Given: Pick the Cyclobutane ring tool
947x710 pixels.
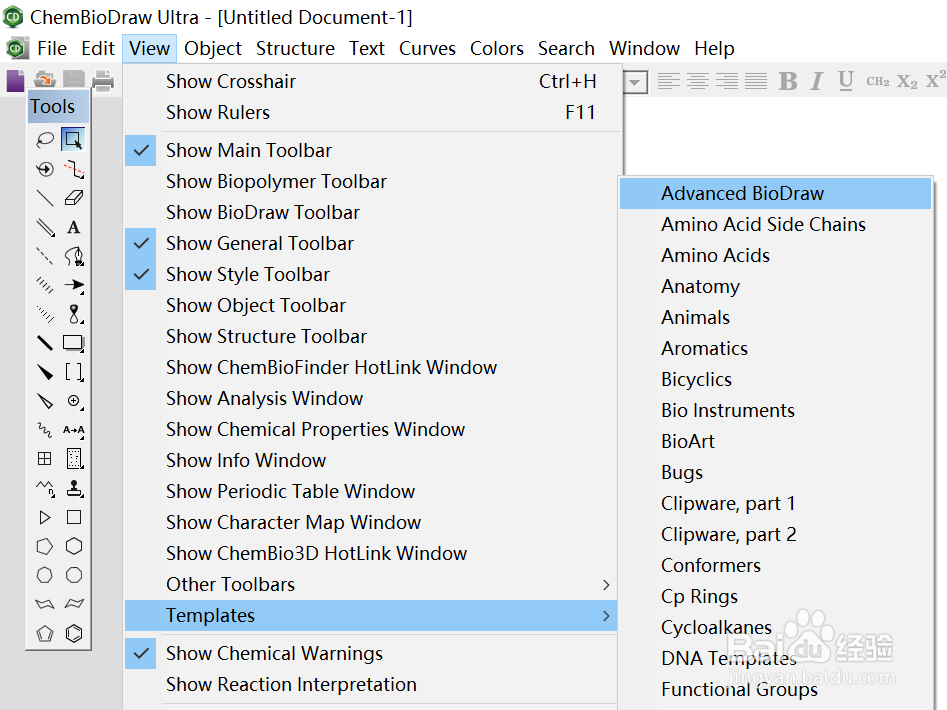Looking at the screenshot, I should pyautogui.click(x=74, y=517).
